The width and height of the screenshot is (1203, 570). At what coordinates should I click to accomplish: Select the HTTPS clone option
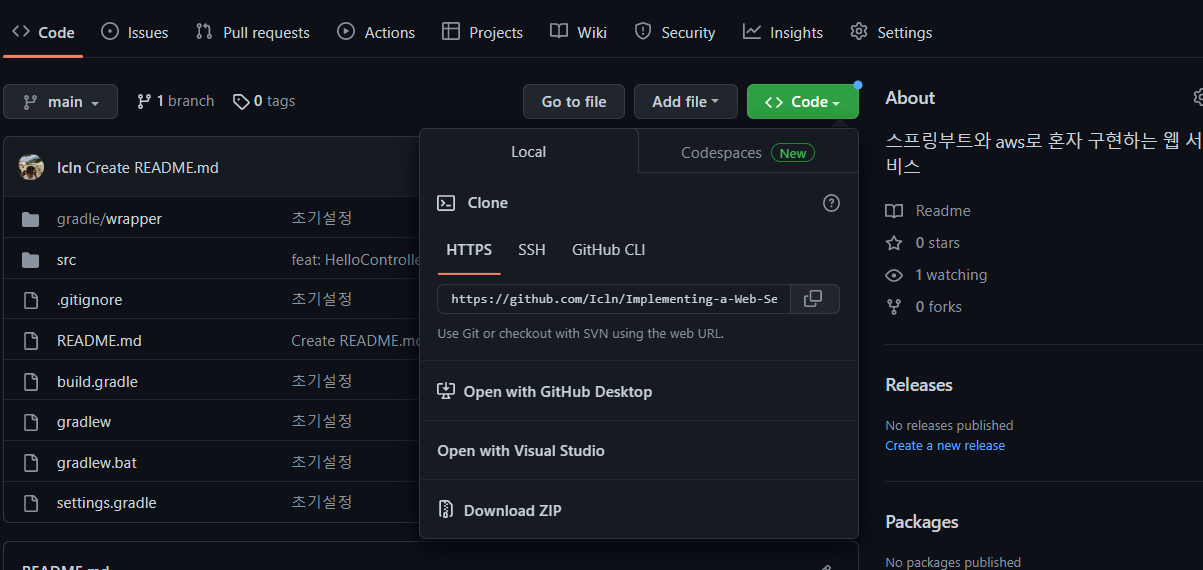pyautogui.click(x=469, y=250)
